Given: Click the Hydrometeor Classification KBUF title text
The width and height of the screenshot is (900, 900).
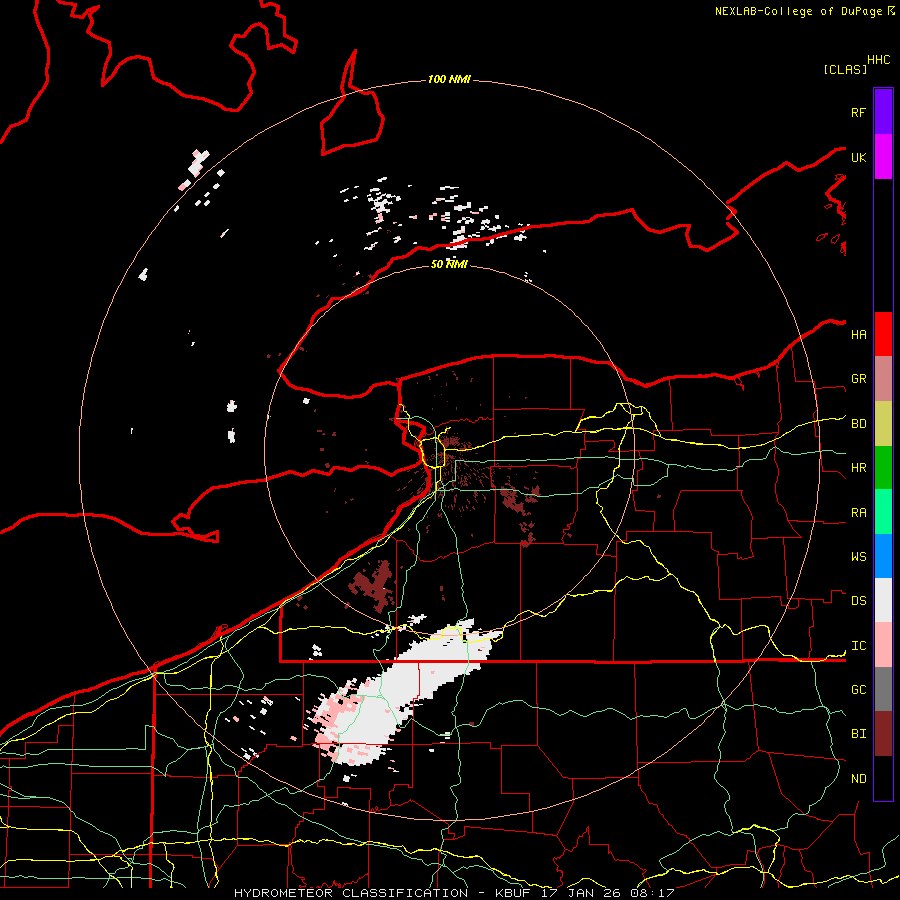Looking at the screenshot, I should click(453, 893).
